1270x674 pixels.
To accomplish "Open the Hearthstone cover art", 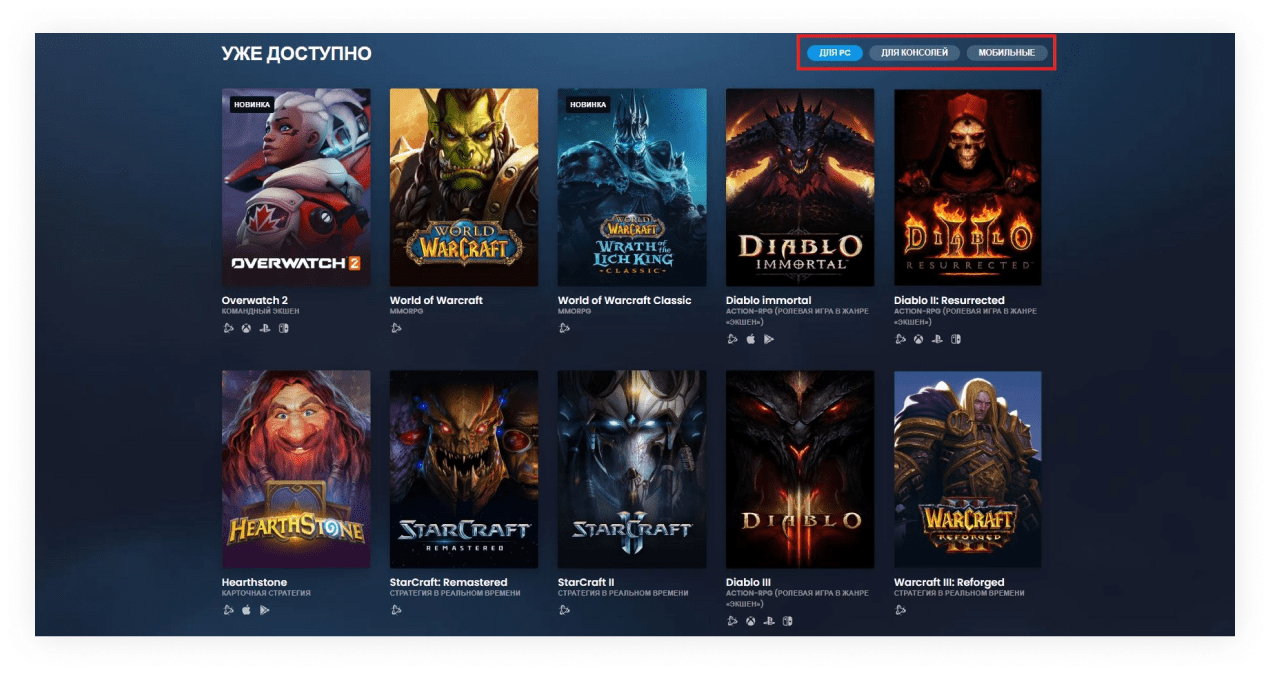I will tap(296, 469).
